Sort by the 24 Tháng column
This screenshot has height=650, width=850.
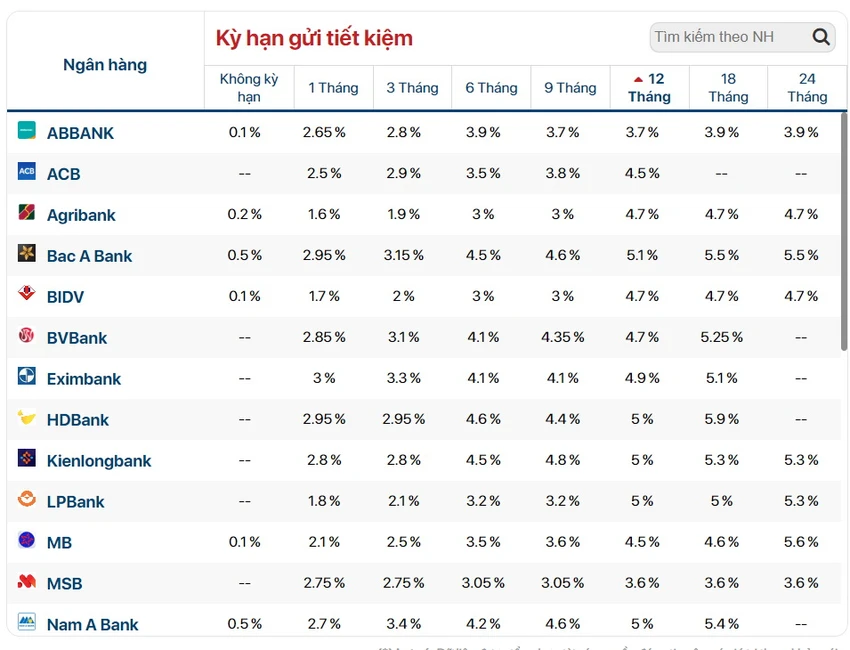807,88
